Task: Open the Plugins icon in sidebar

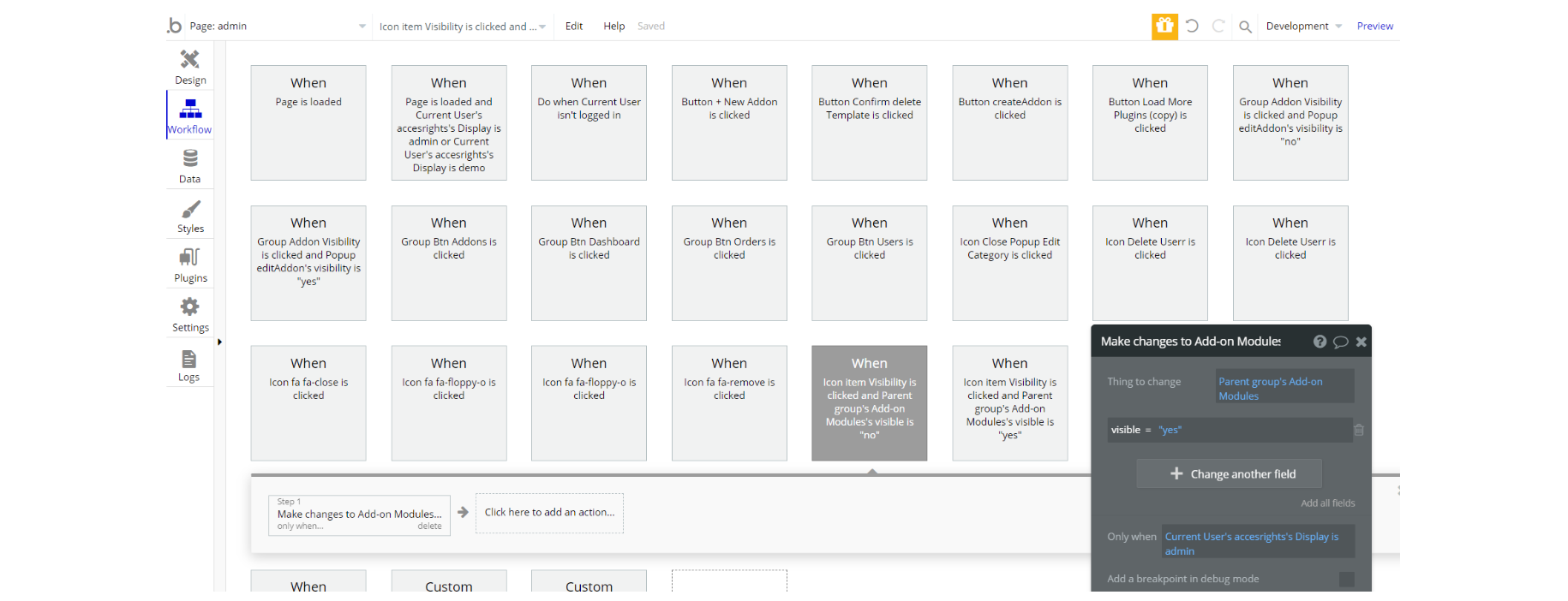Action: [x=190, y=257]
